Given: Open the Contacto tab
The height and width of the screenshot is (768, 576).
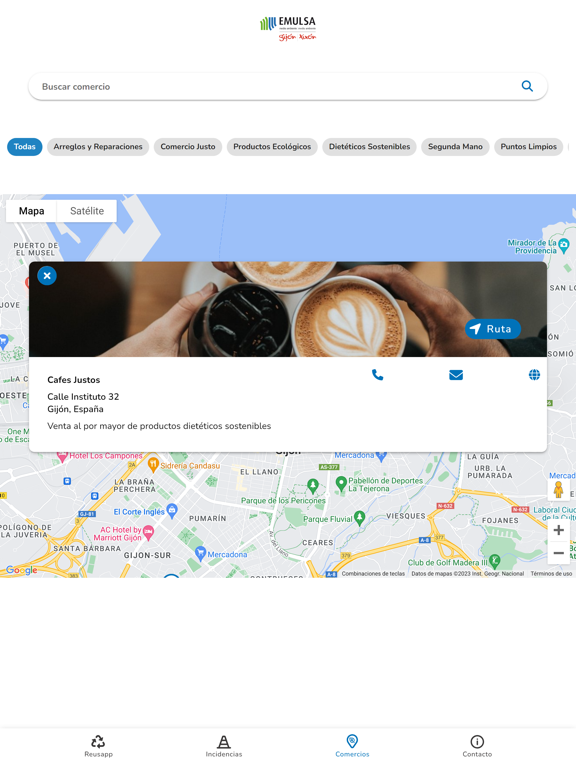Looking at the screenshot, I should coord(477,746).
